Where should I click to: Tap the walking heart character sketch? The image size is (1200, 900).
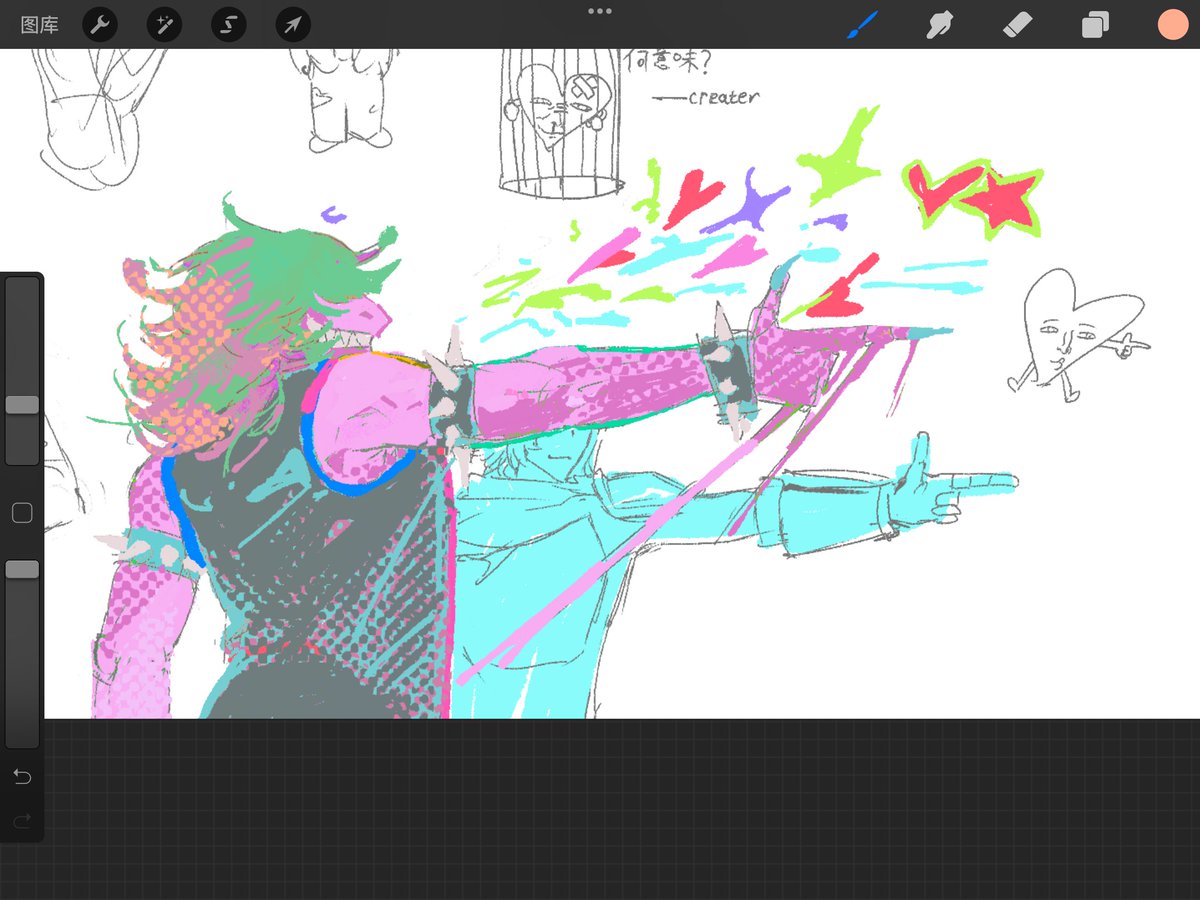pos(1078,335)
